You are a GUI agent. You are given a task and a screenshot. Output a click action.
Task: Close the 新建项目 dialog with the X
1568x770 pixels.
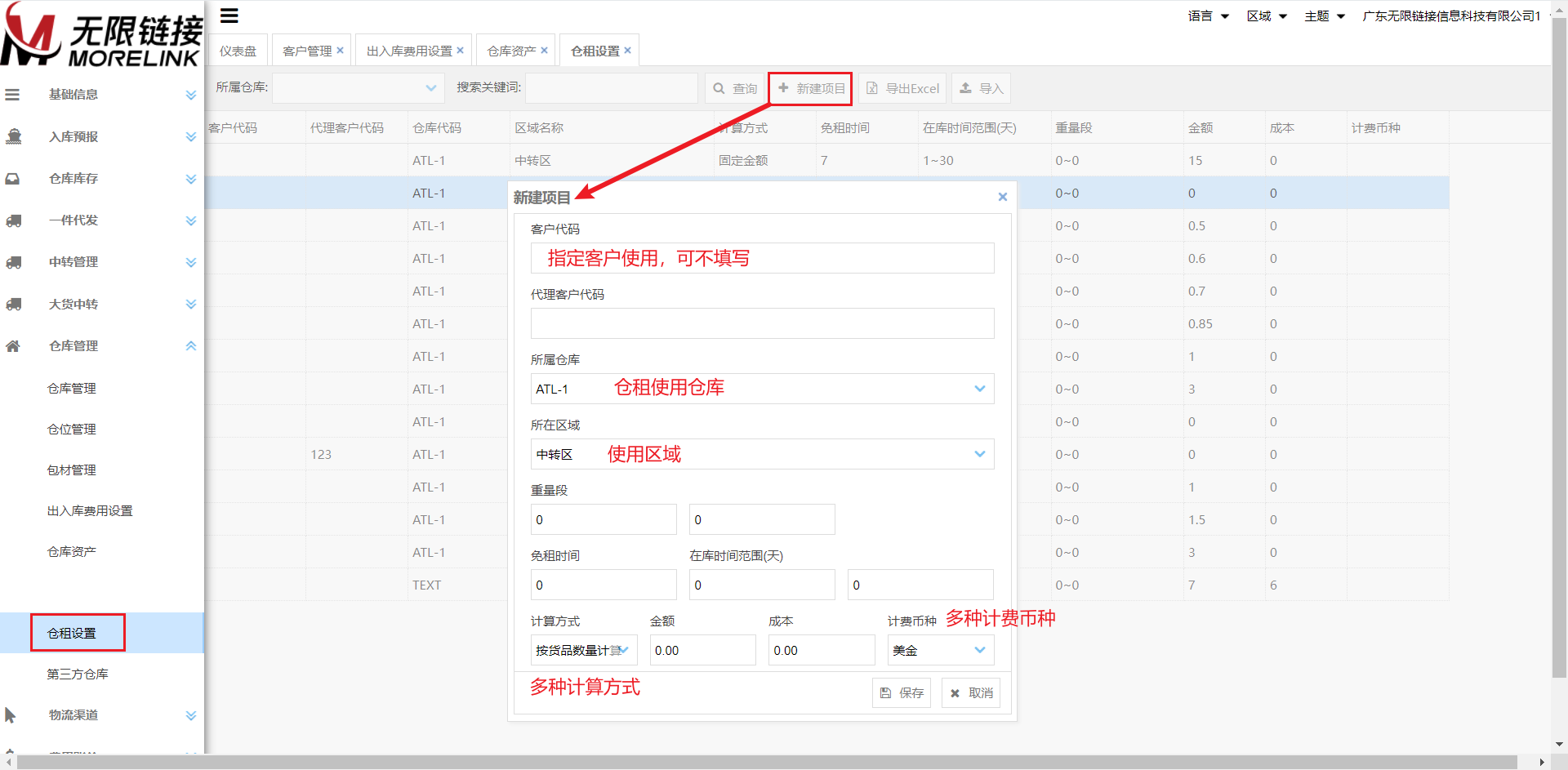[1003, 197]
